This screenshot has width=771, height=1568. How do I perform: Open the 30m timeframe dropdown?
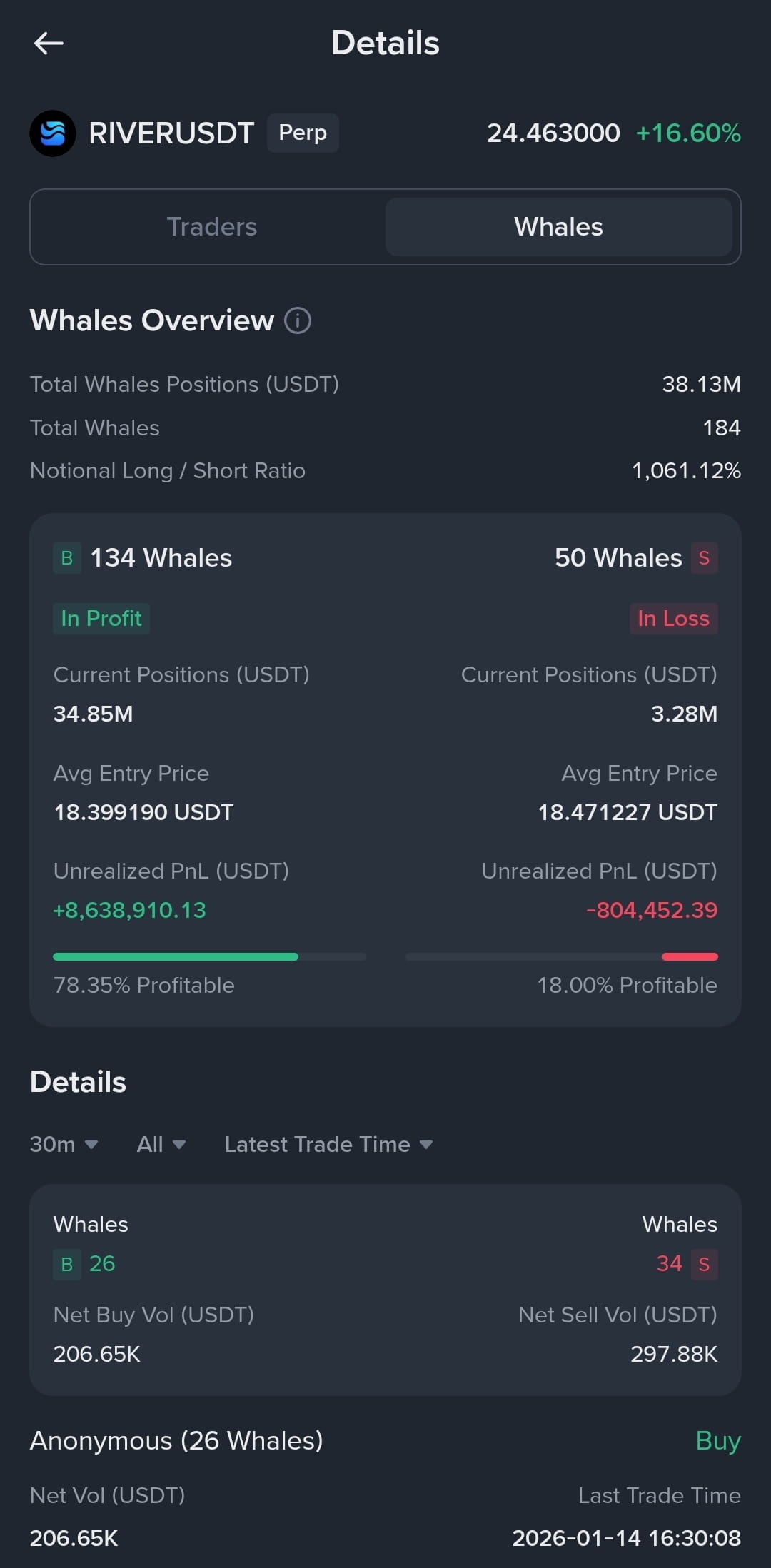[x=64, y=1144]
